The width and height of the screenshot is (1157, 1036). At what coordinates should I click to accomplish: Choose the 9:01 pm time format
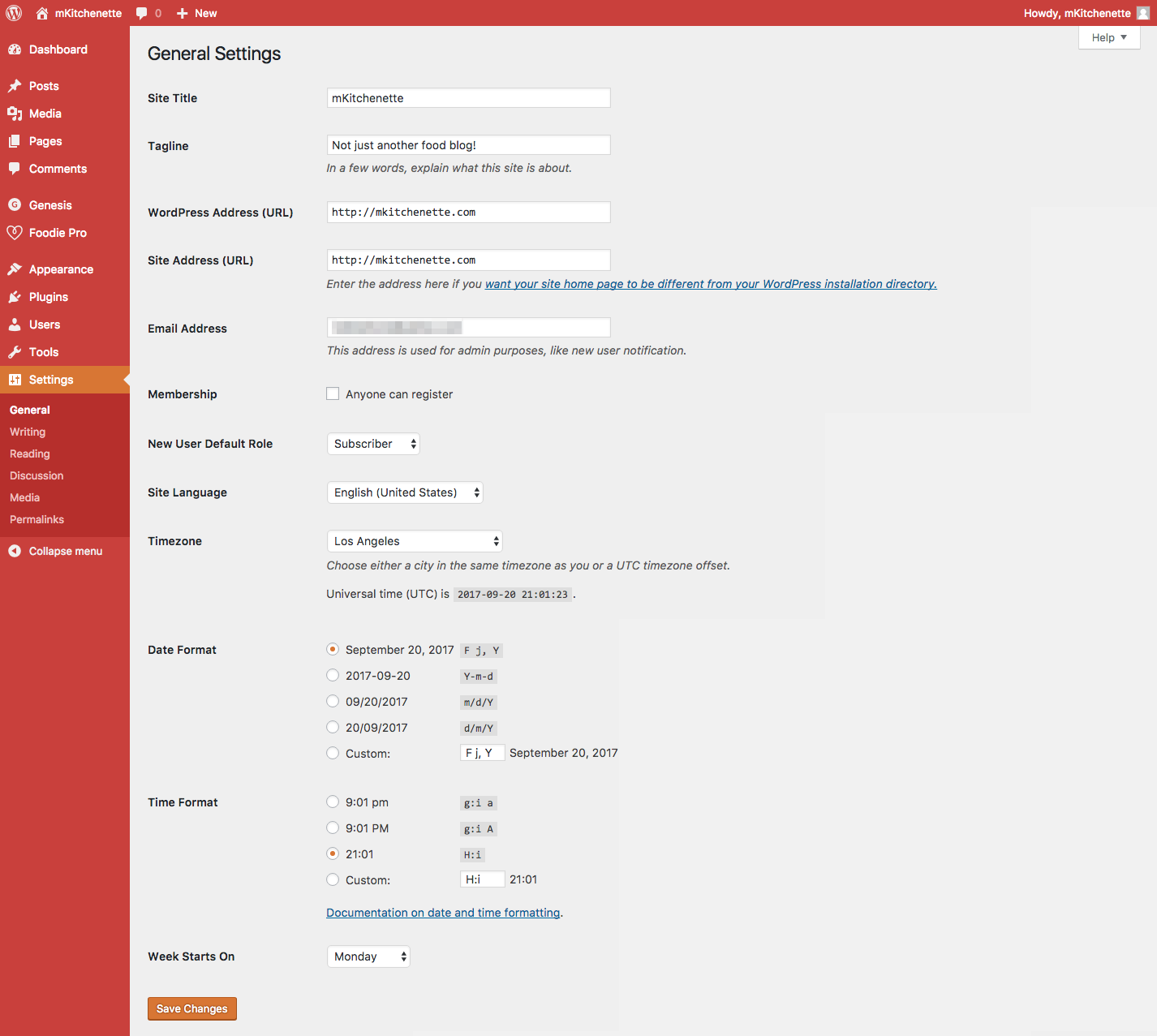[333, 802]
